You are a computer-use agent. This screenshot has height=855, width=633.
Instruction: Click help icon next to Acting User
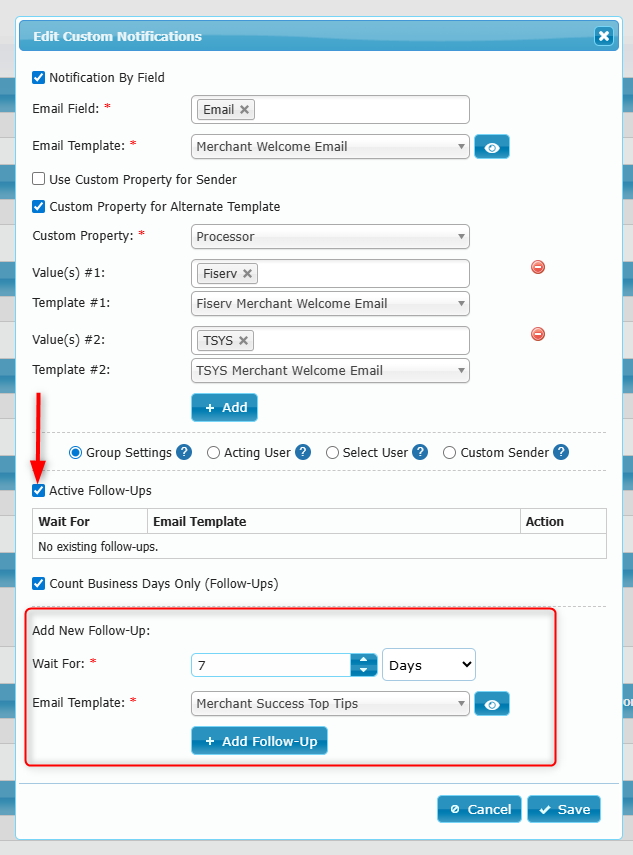click(x=303, y=452)
